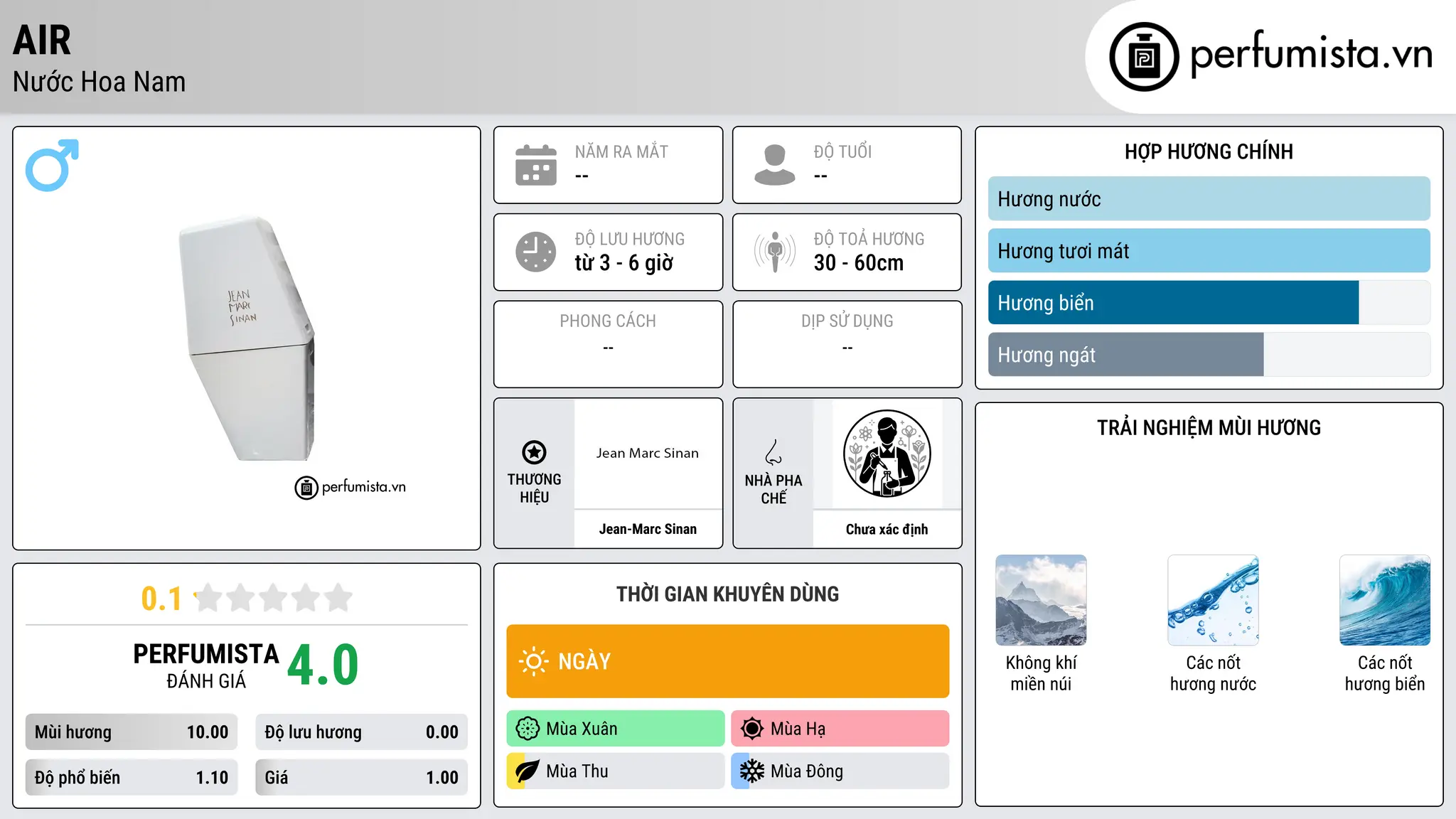Click the Phong cách card

pyautogui.click(x=608, y=344)
